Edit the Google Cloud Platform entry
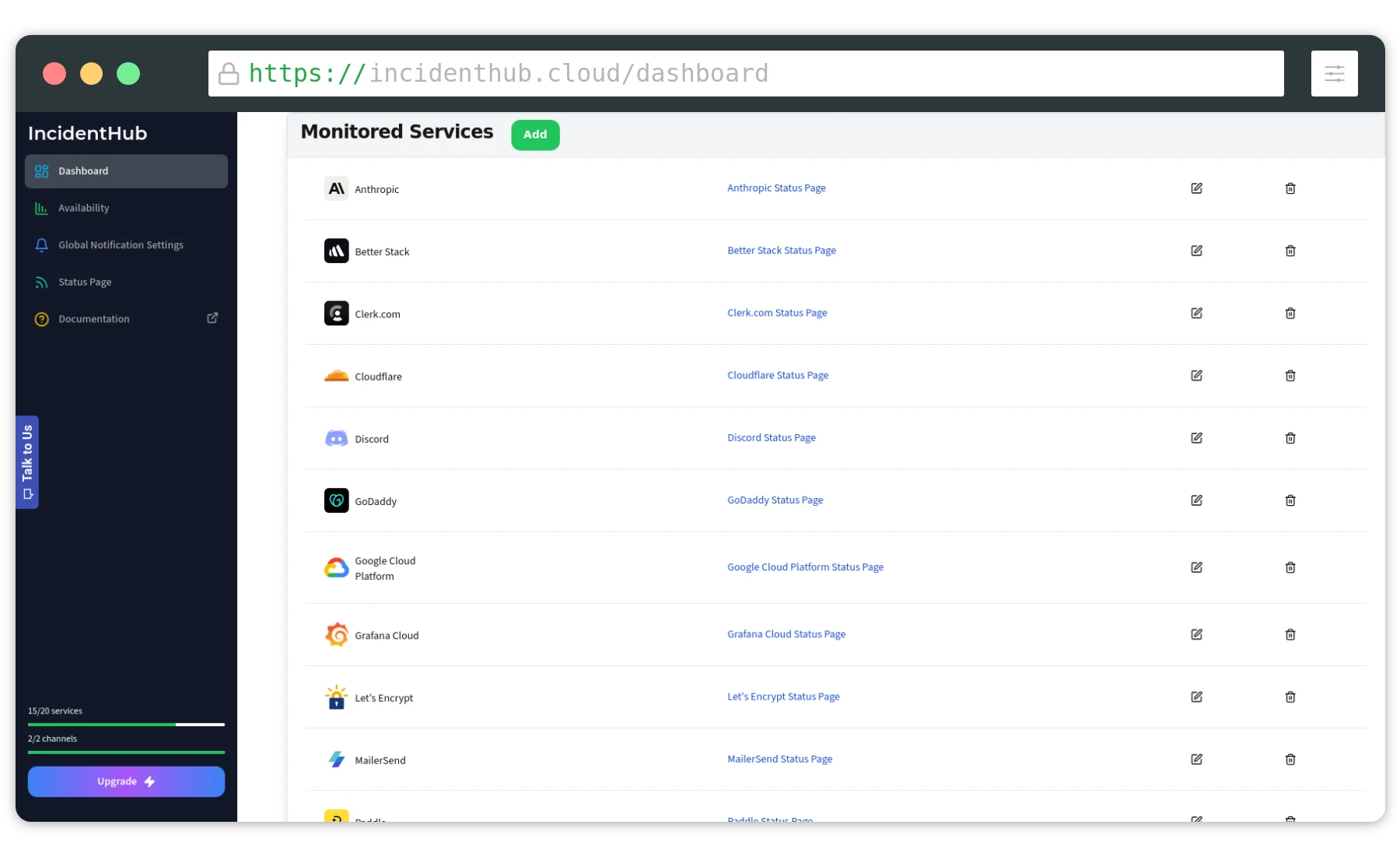This screenshot has height=856, width=1400. (1196, 567)
